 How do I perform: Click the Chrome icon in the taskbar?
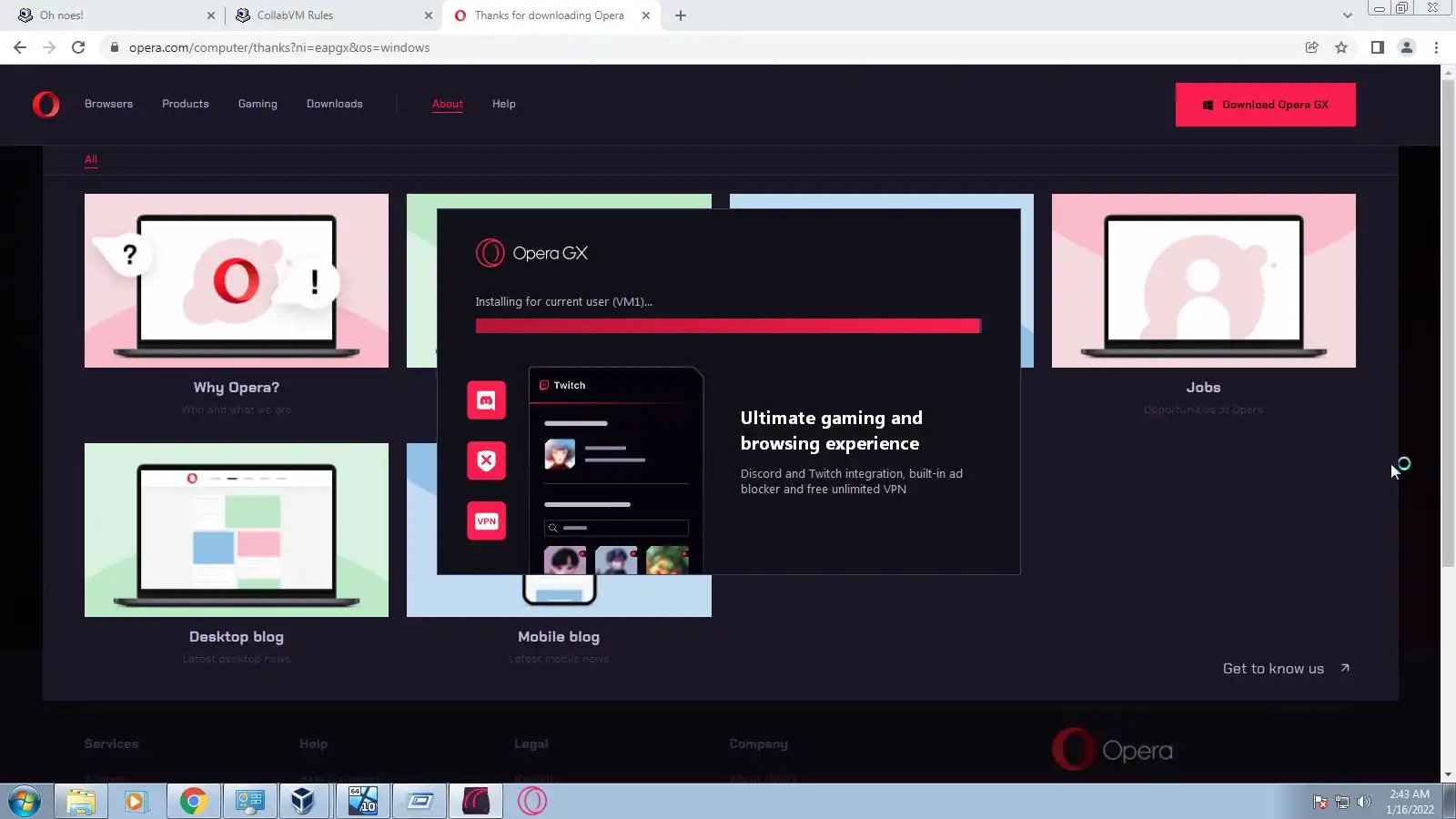point(193,801)
